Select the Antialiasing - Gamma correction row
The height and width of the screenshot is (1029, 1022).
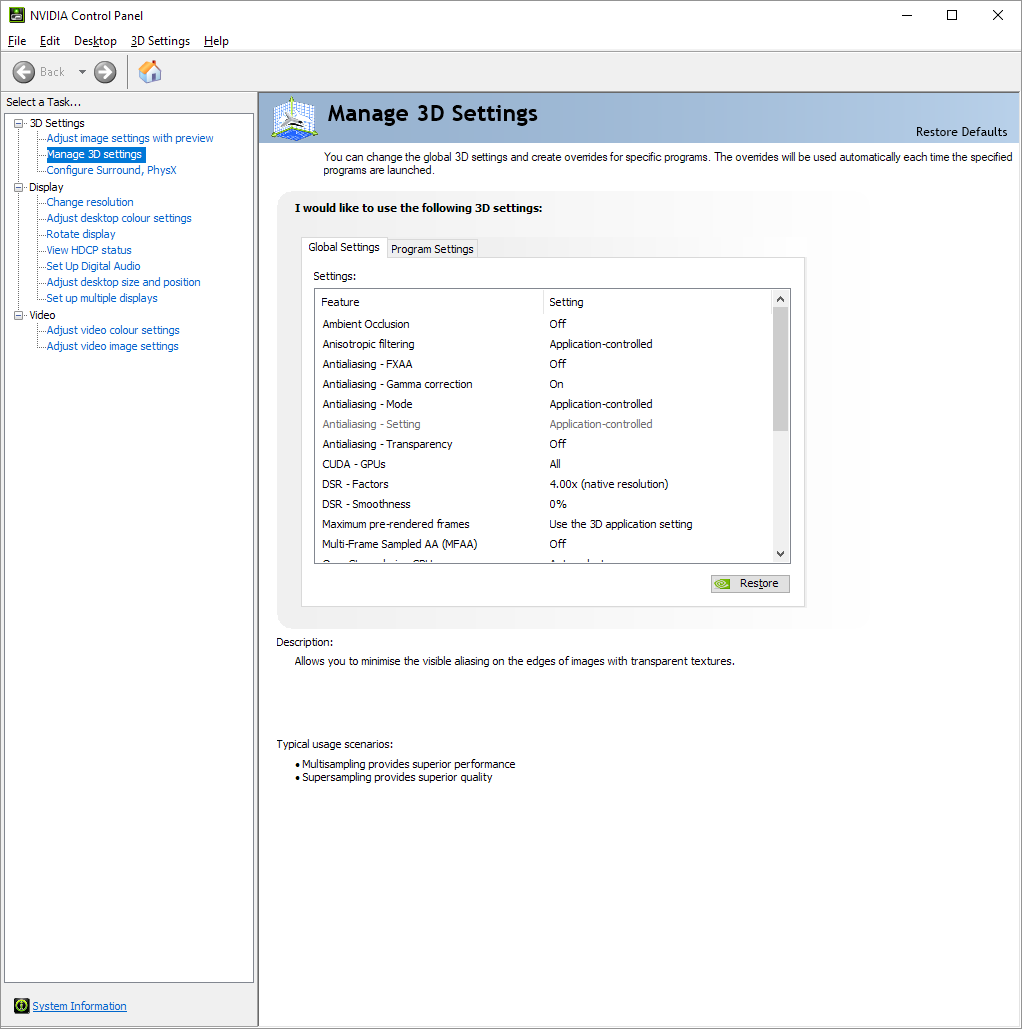543,384
